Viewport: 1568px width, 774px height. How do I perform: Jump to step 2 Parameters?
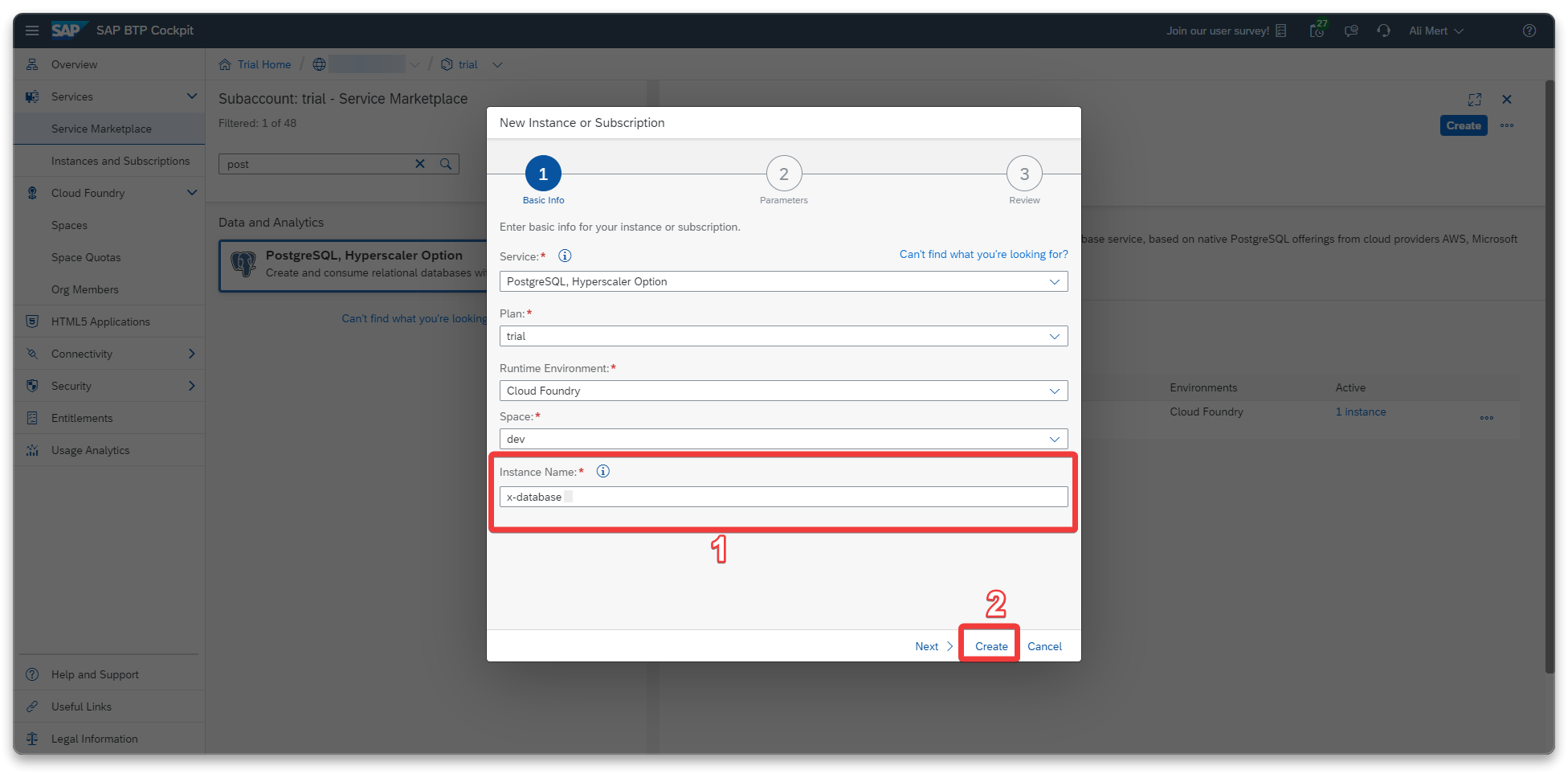point(784,174)
